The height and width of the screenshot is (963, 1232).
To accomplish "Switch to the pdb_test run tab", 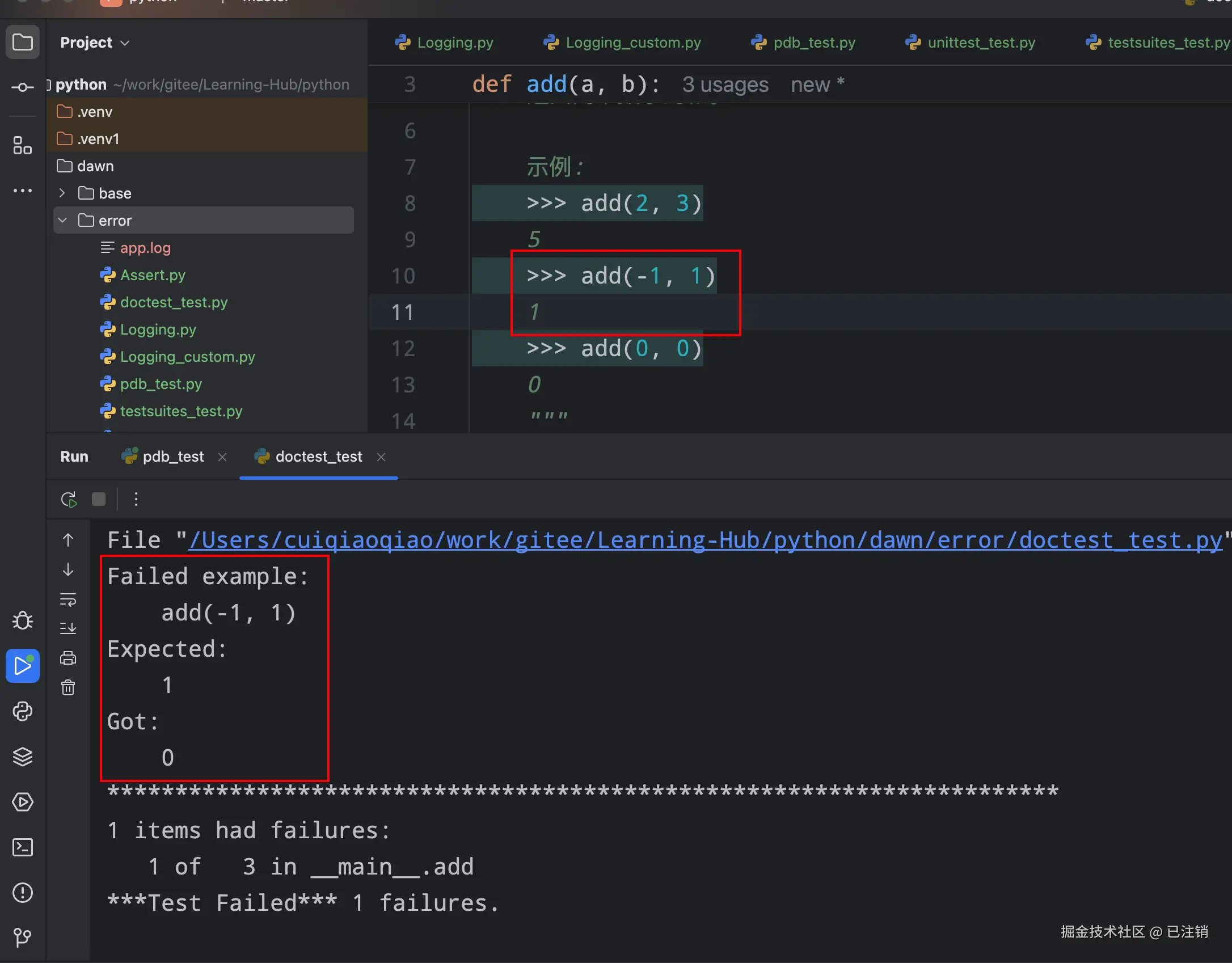I will point(172,457).
